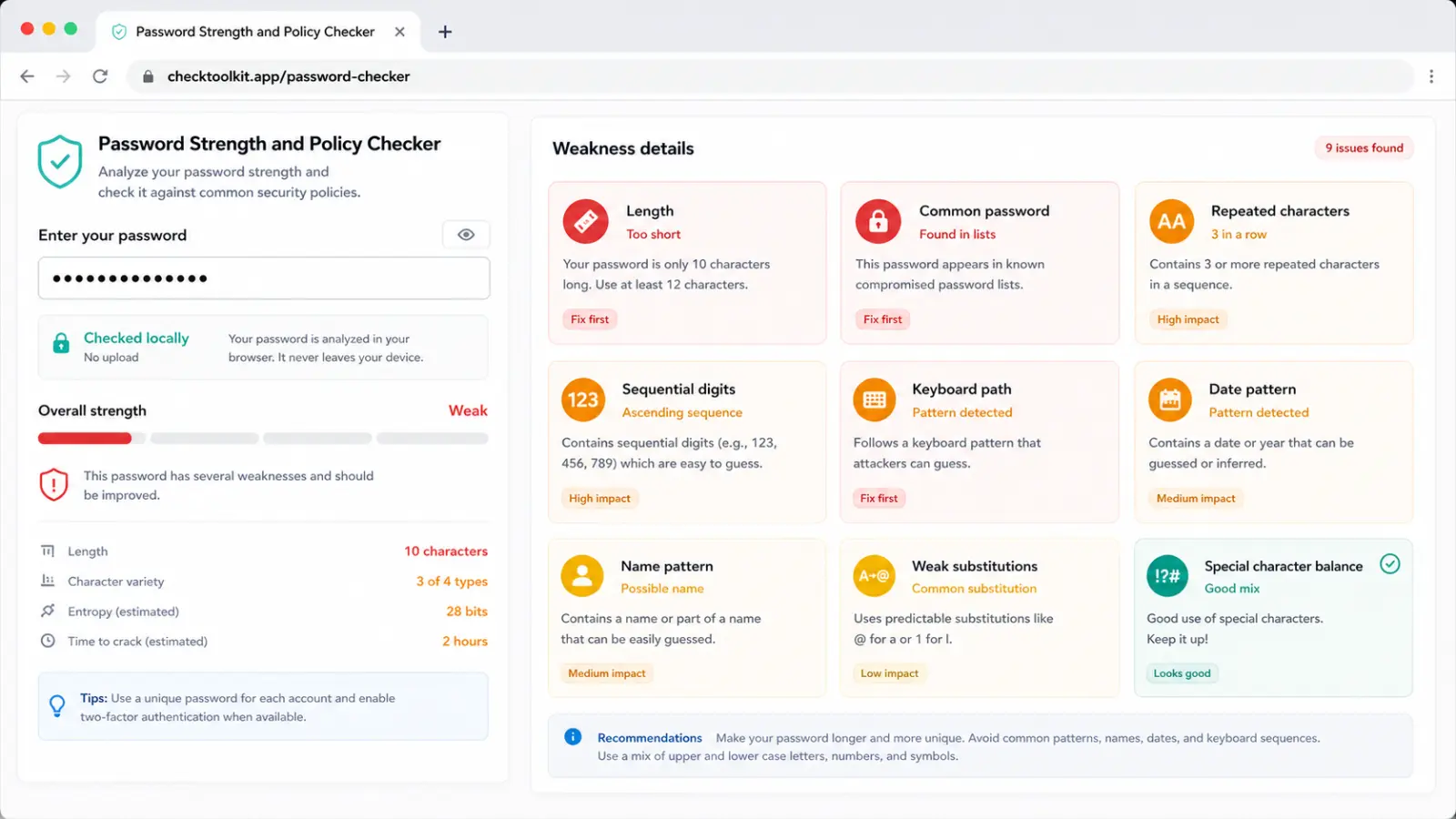This screenshot has height=819, width=1456.
Task: Click the 123 Sequential digits icon
Action: coord(583,399)
